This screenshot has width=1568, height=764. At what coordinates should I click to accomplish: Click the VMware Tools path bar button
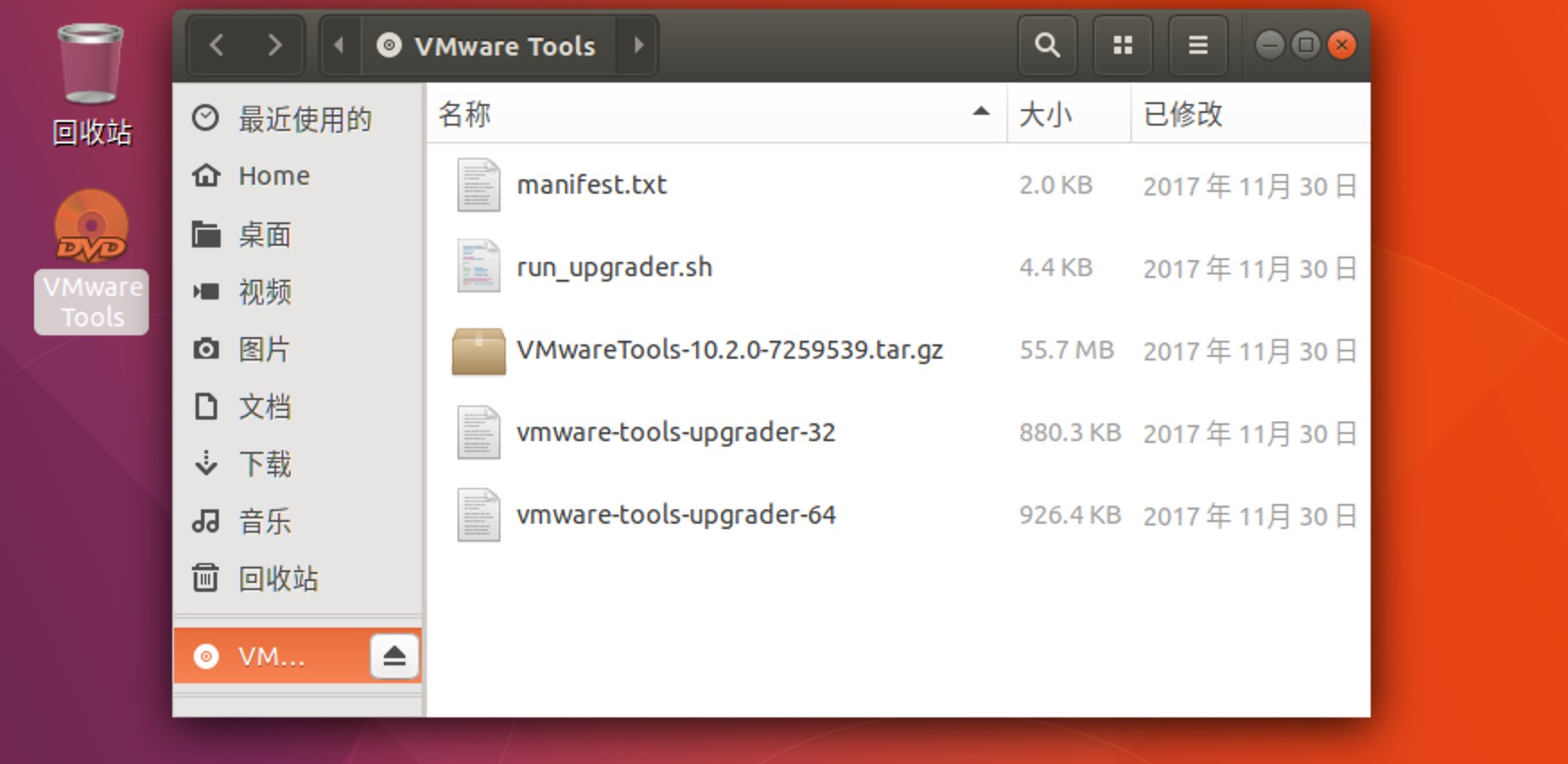click(x=488, y=45)
